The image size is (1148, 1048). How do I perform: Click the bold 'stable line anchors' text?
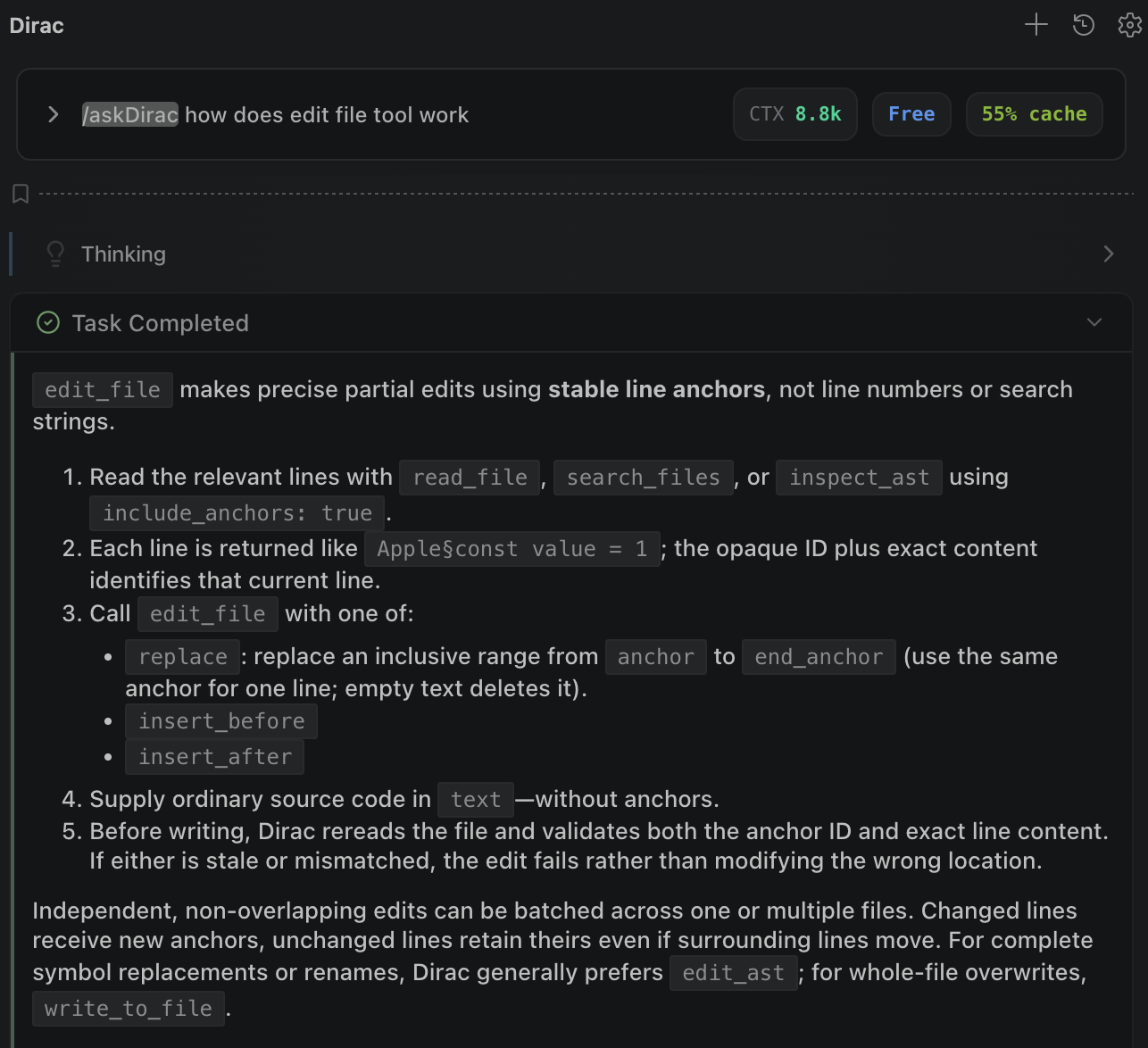point(656,389)
